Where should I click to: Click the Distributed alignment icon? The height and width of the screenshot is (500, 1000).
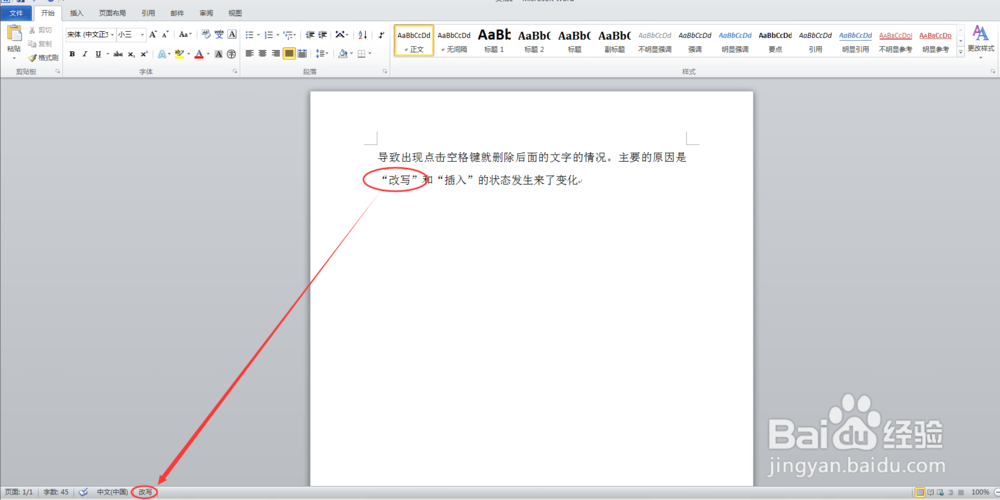click(302, 54)
